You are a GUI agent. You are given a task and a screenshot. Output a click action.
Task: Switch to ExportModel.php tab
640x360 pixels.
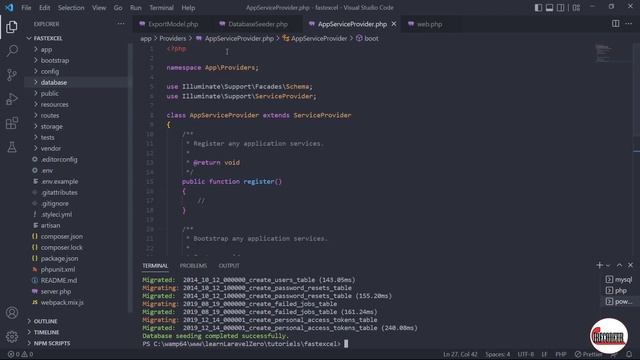[x=173, y=24]
